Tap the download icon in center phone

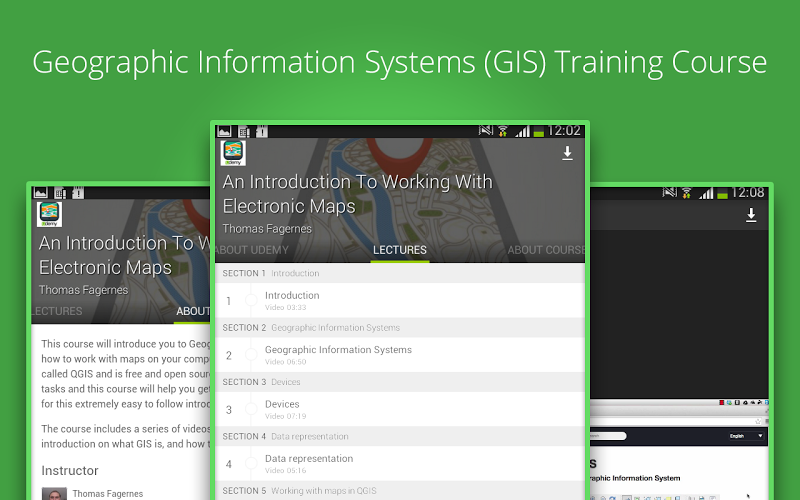tap(567, 153)
